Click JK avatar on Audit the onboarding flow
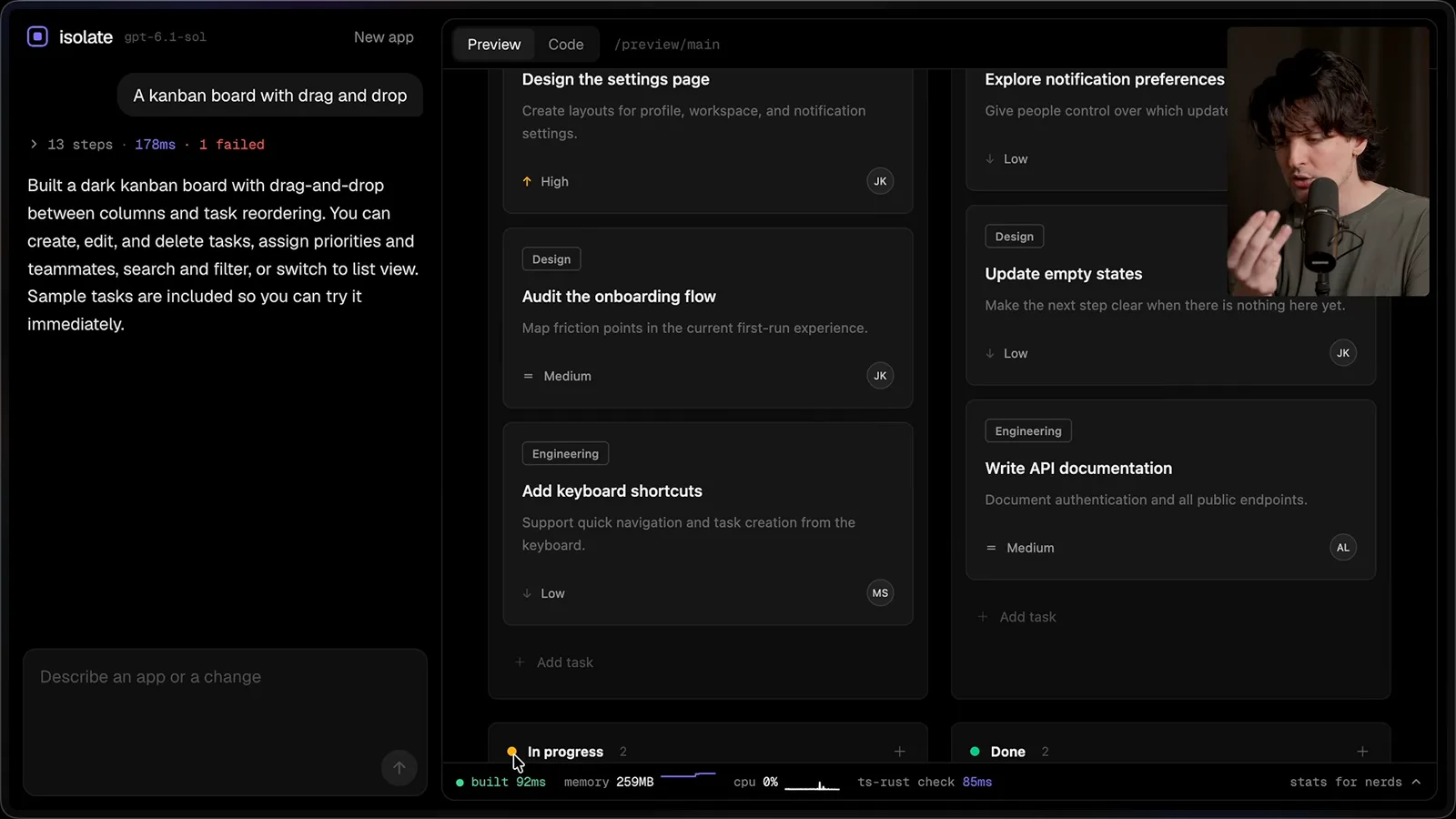Screen dimensions: 1456x819 point(880,376)
